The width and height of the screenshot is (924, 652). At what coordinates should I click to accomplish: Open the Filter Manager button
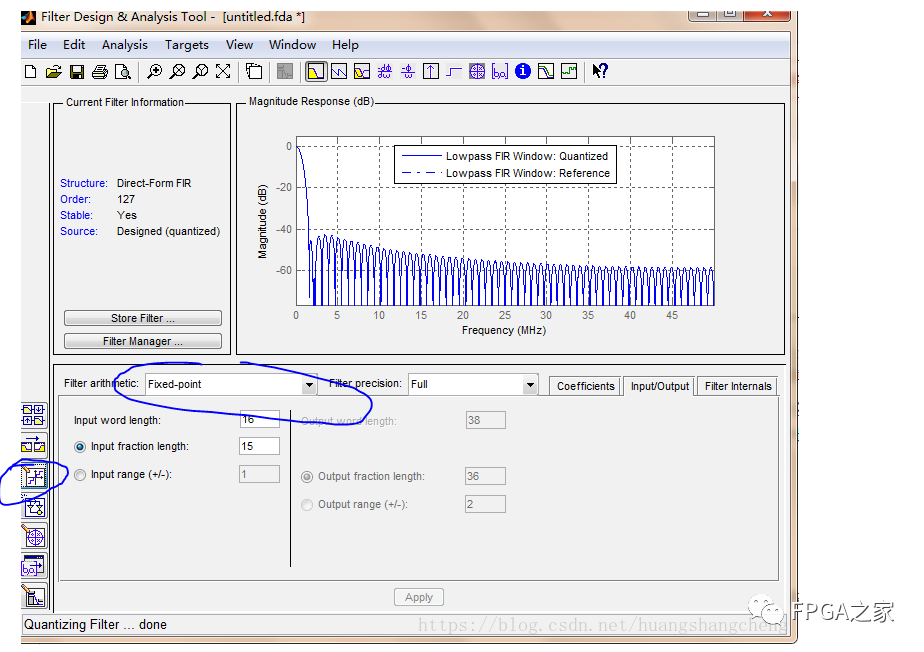click(142, 342)
